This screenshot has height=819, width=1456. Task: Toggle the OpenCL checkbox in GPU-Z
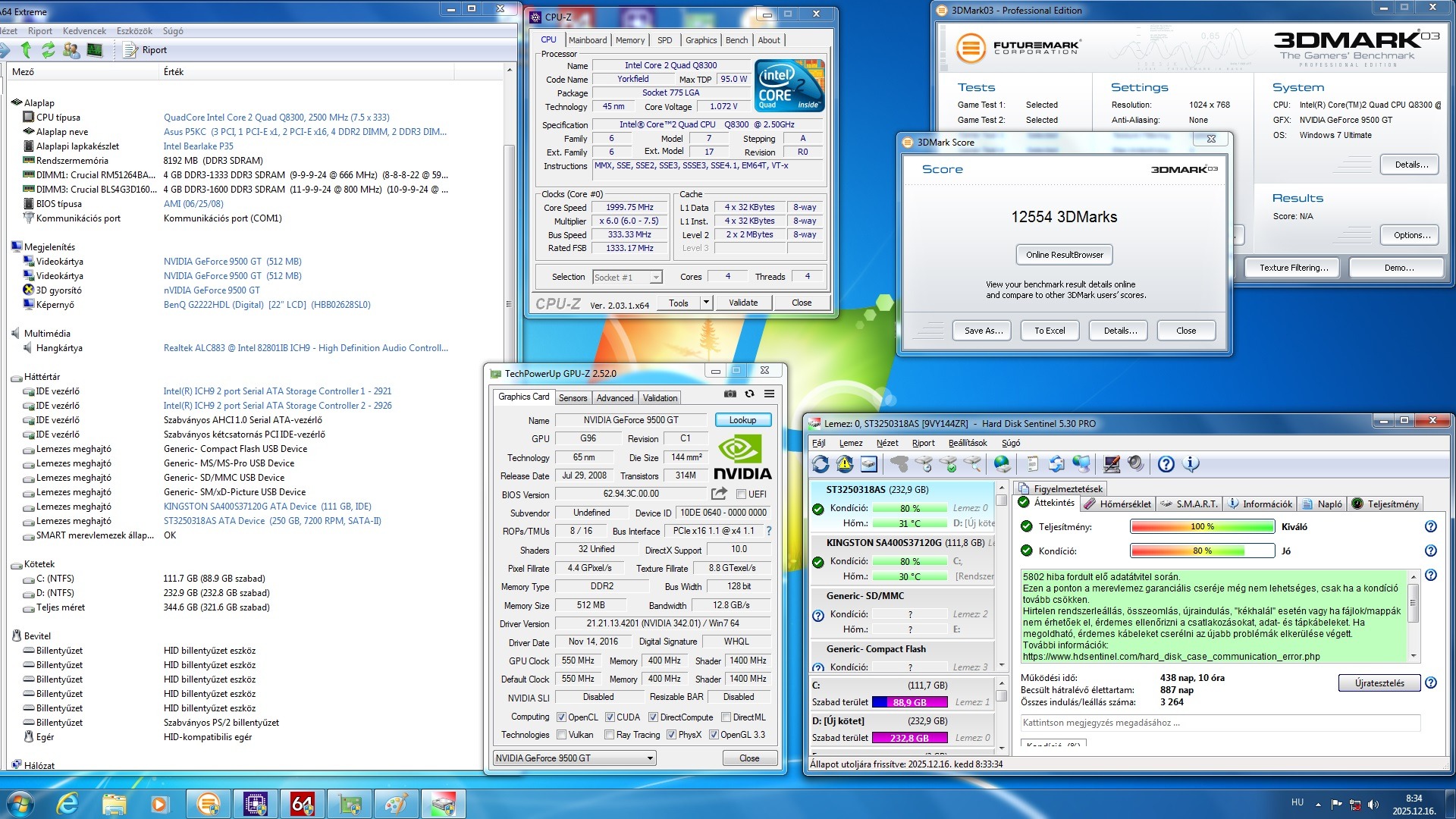tap(561, 717)
